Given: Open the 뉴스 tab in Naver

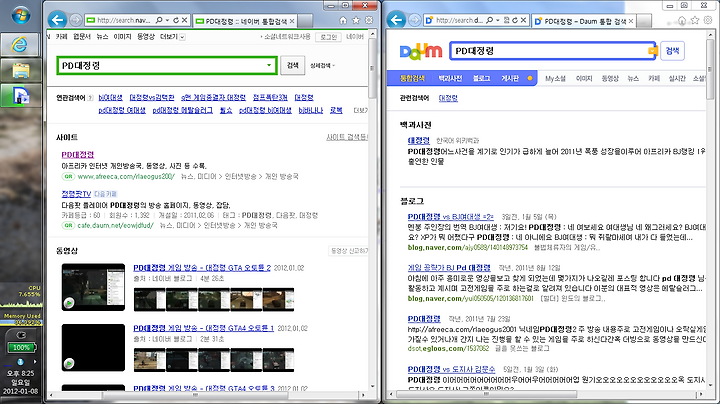Looking at the screenshot, I should point(102,37).
